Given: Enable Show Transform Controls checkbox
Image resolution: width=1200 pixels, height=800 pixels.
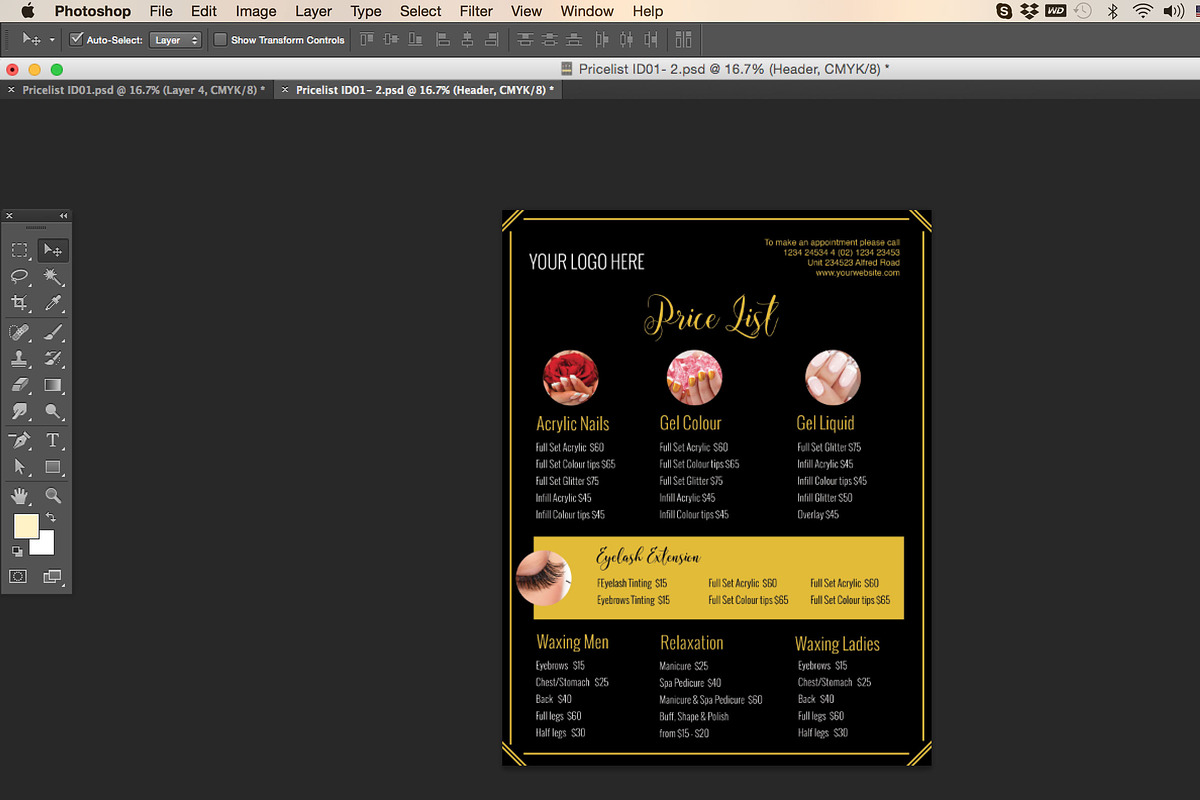Looking at the screenshot, I should [221, 40].
